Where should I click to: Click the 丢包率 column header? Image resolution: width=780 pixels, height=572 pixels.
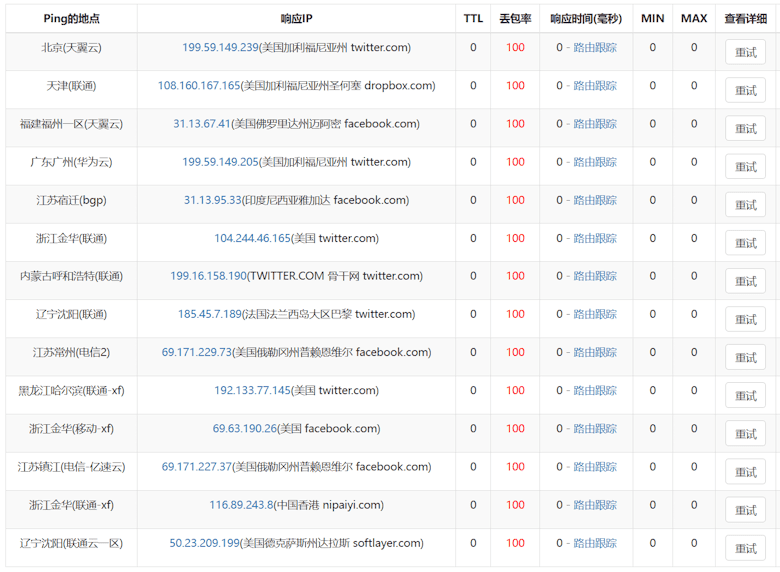point(515,18)
